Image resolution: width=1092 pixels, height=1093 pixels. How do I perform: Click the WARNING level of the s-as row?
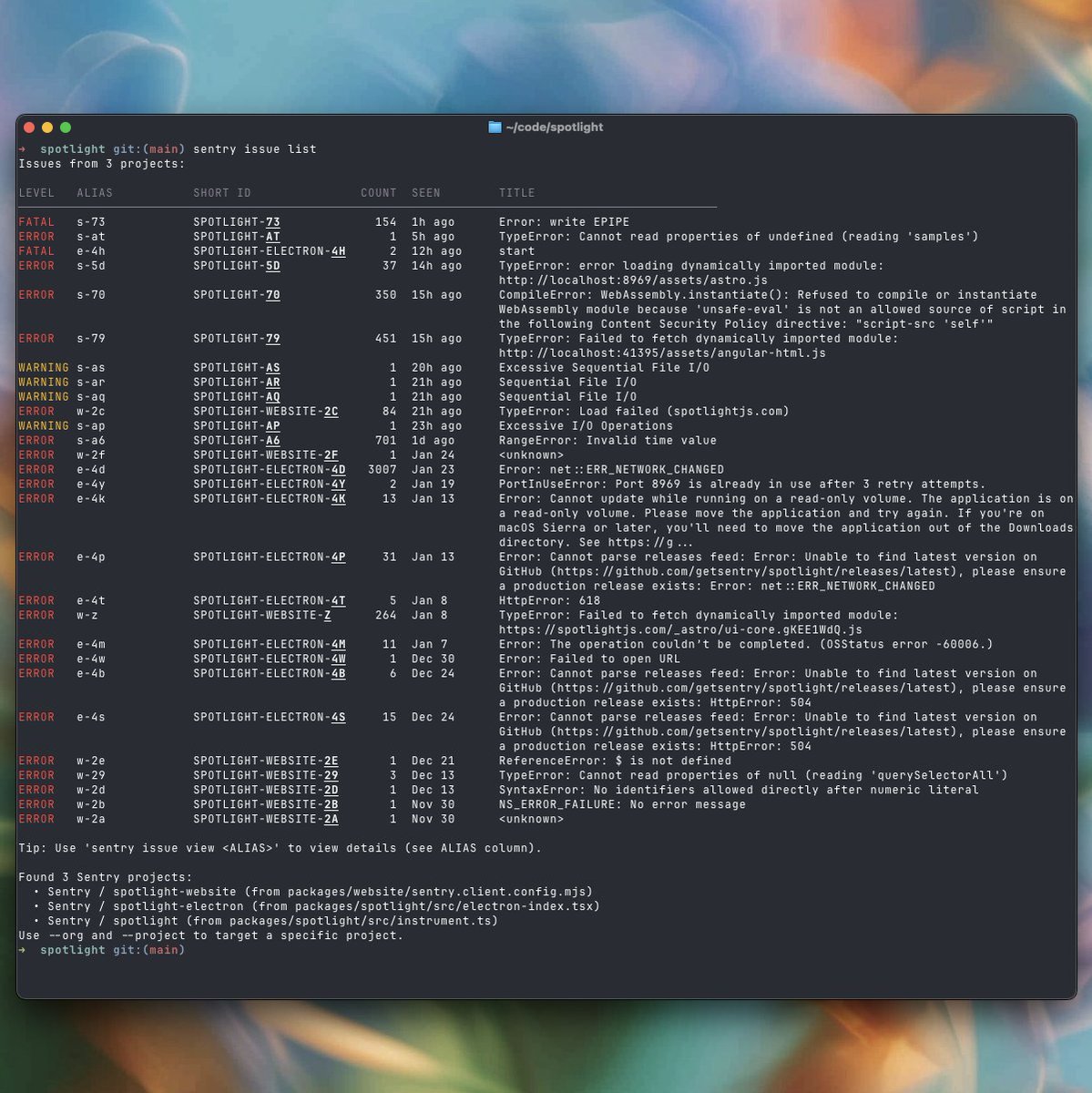click(x=44, y=368)
